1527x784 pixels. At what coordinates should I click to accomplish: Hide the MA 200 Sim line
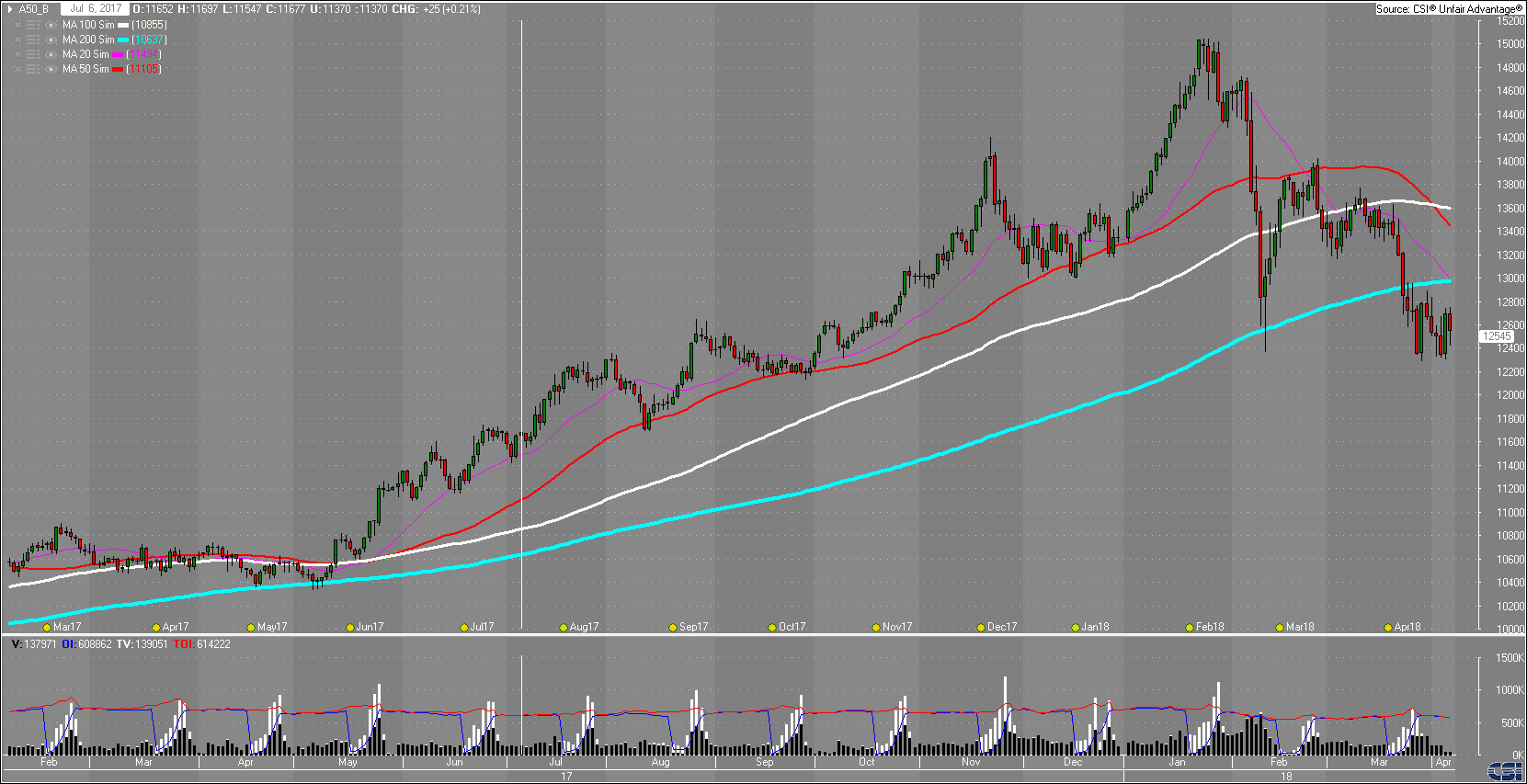[51, 40]
